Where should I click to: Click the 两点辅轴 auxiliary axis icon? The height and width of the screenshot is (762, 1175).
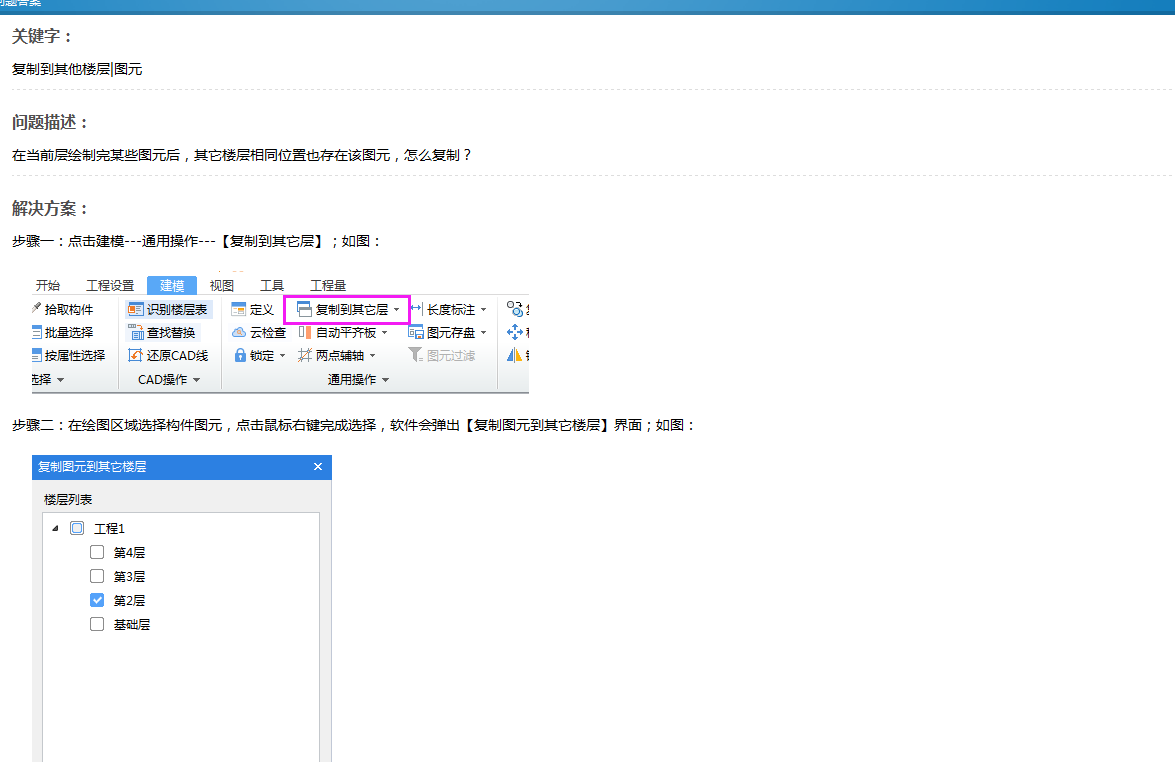tap(304, 355)
